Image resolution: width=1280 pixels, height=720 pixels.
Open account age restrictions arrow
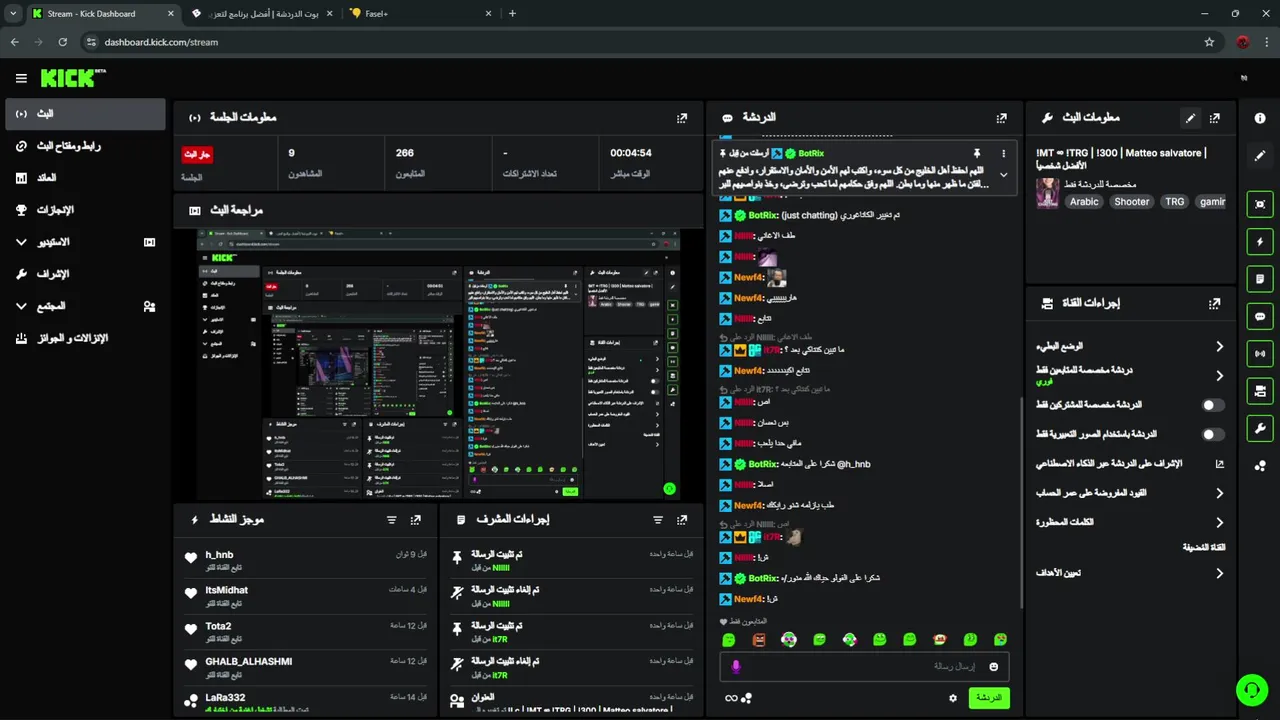(1220, 493)
